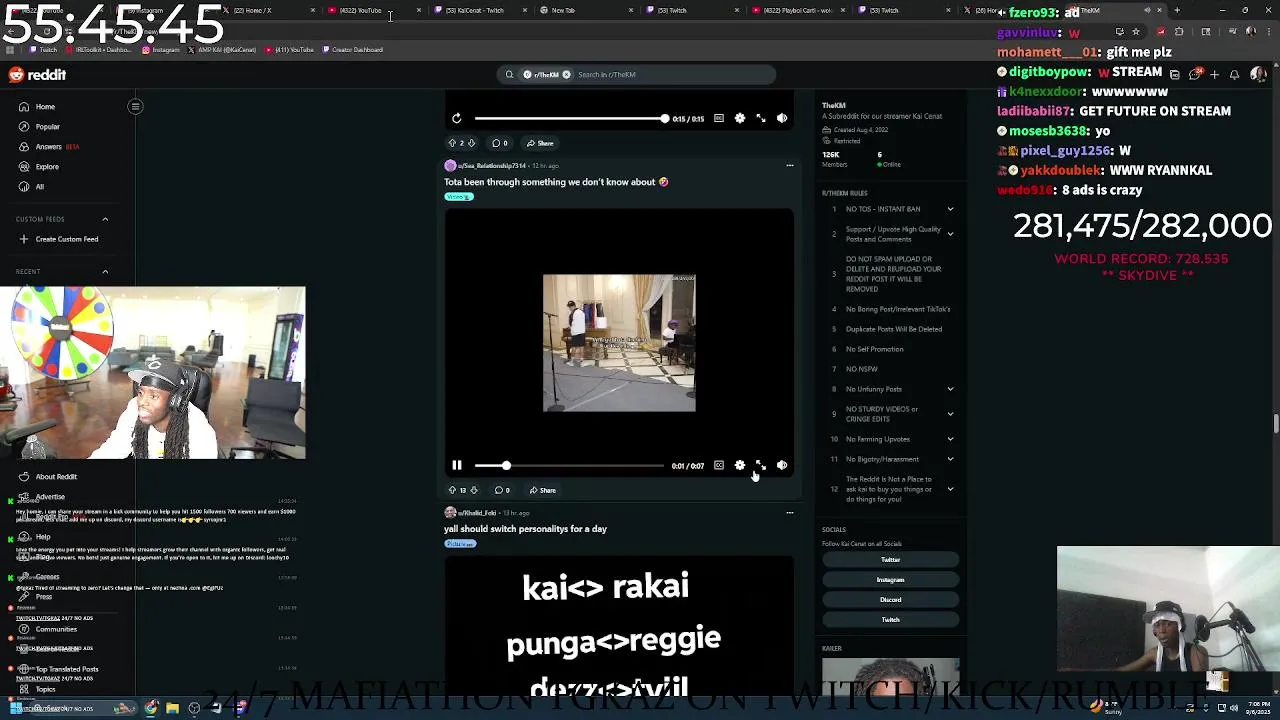
Task: Switch to the Home / X browser tab
Action: coord(265,10)
